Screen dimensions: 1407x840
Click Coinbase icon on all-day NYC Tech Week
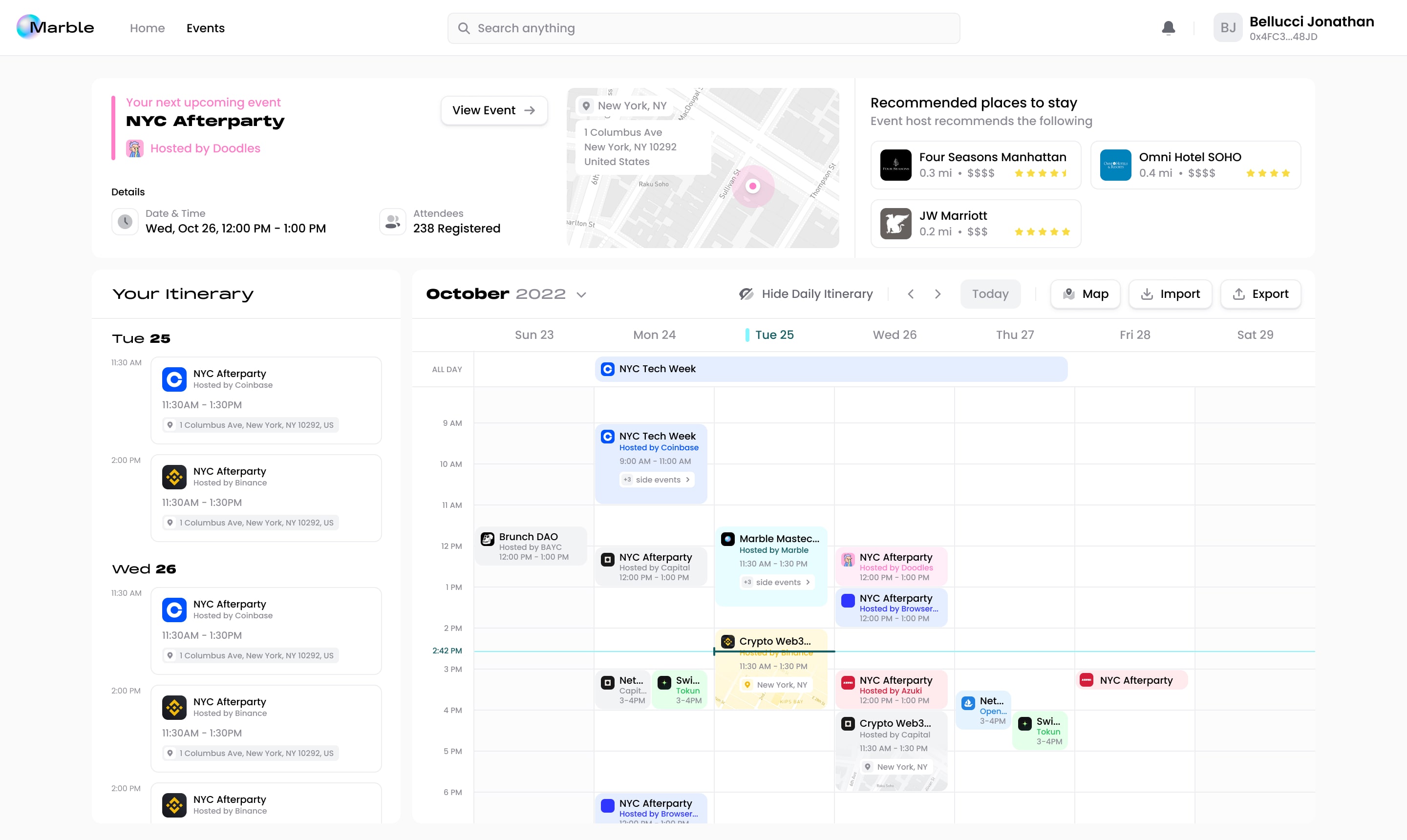click(x=608, y=369)
